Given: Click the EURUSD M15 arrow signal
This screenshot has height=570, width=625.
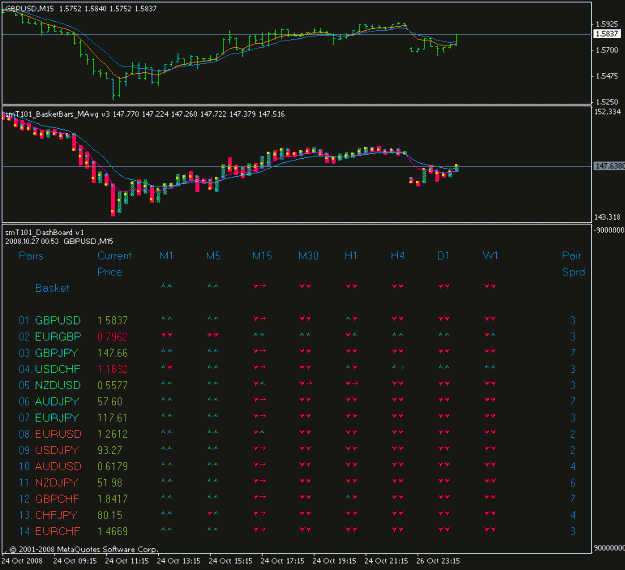Looking at the screenshot, I should (259, 432).
